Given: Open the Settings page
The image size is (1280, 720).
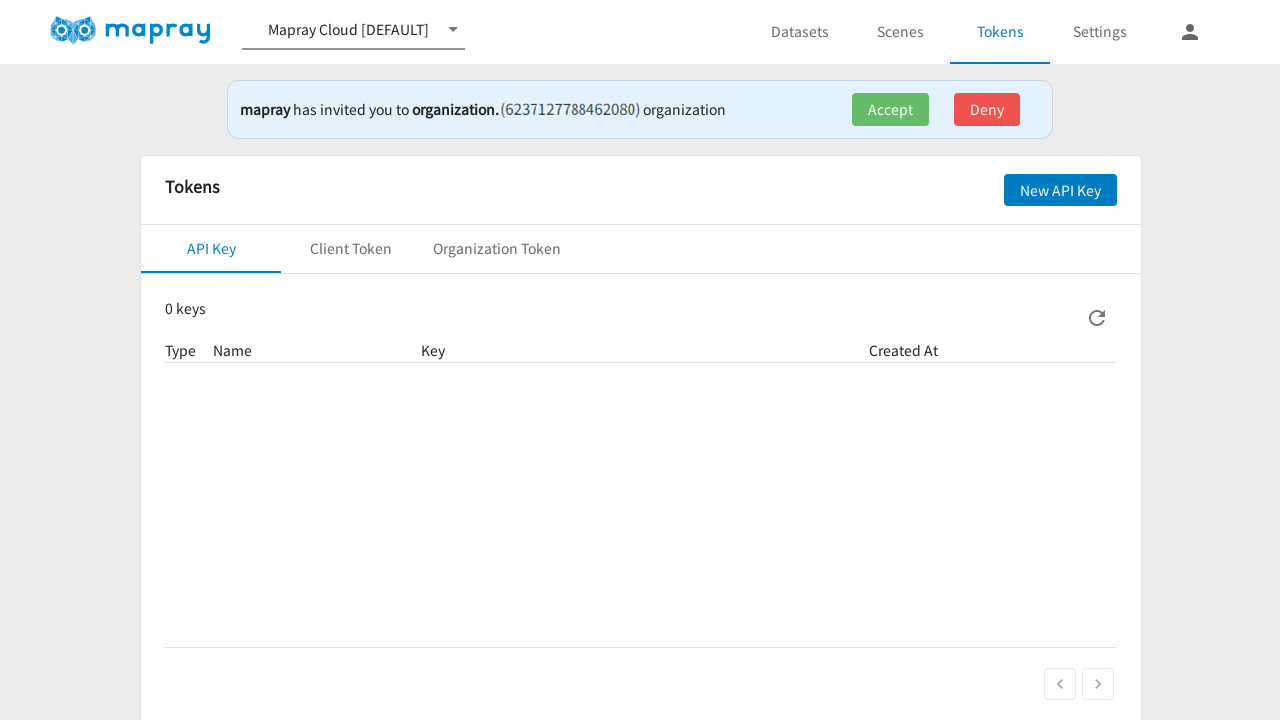Looking at the screenshot, I should point(1099,32).
